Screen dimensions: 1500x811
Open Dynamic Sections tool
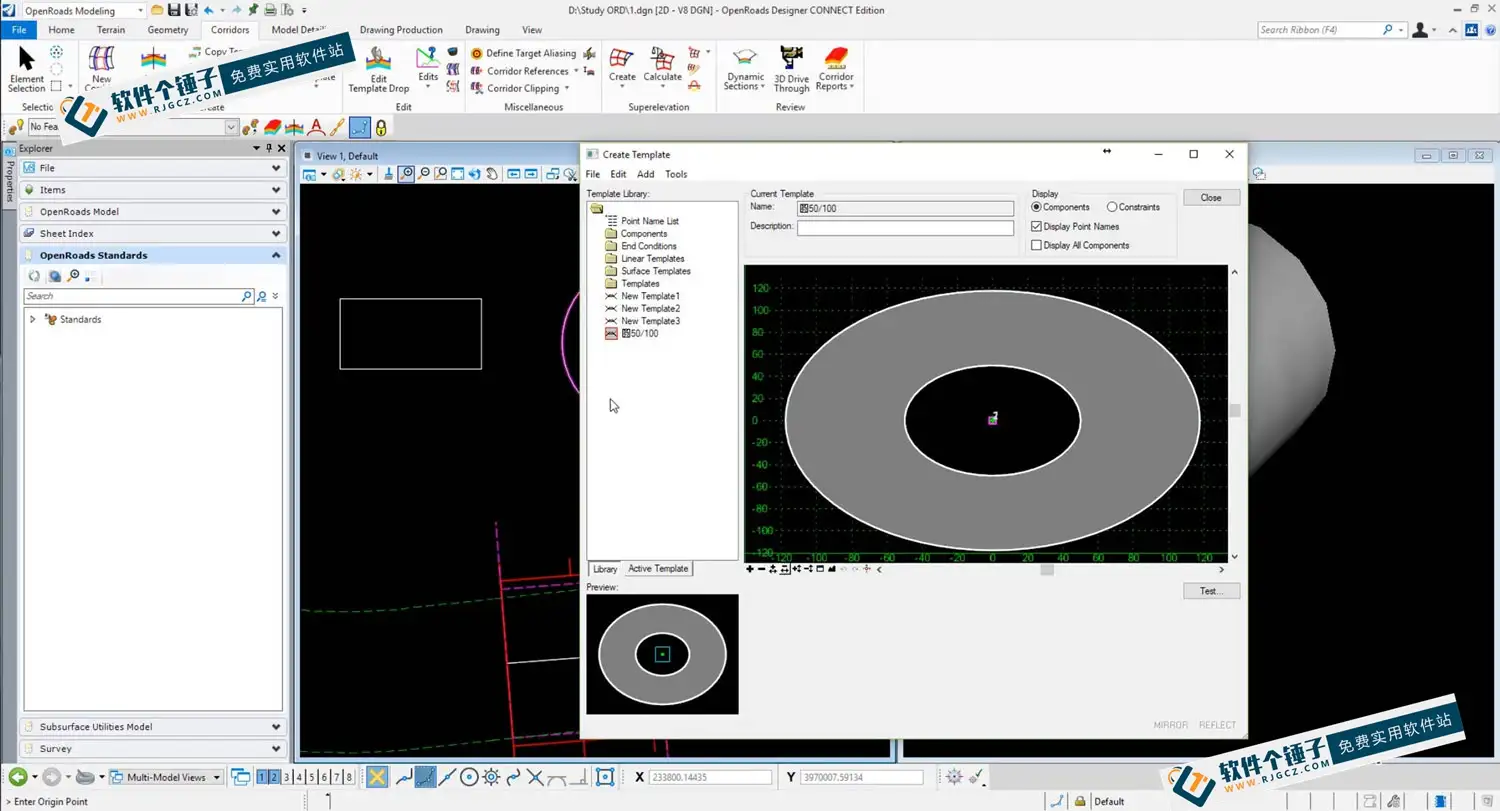(x=745, y=69)
